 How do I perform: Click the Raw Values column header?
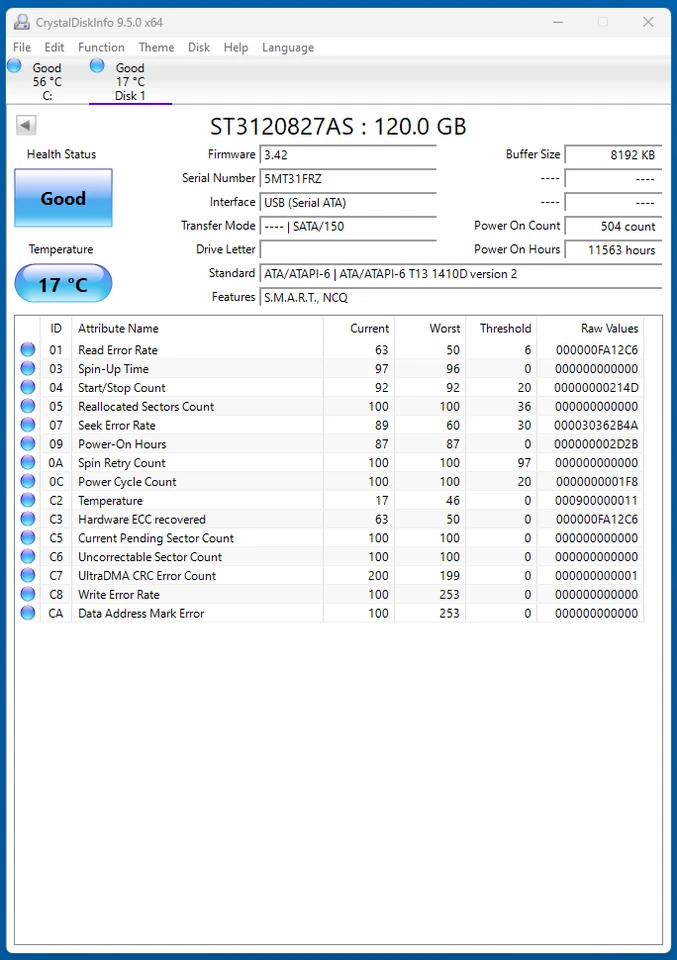pos(590,328)
